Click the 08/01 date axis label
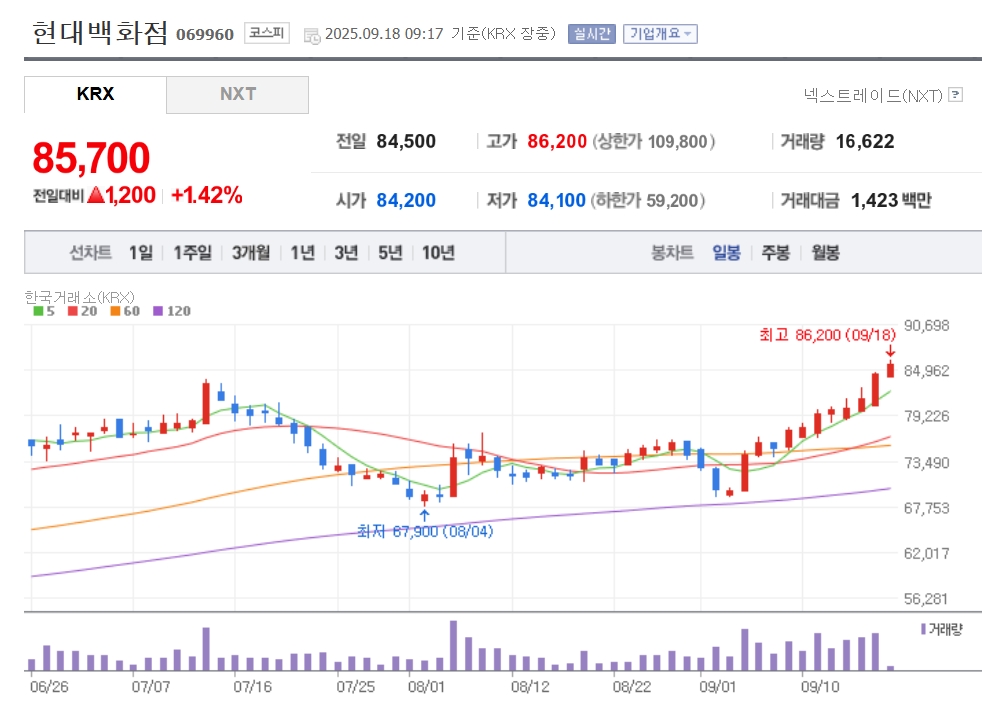Image resolution: width=982 pixels, height=717 pixels. (426, 687)
